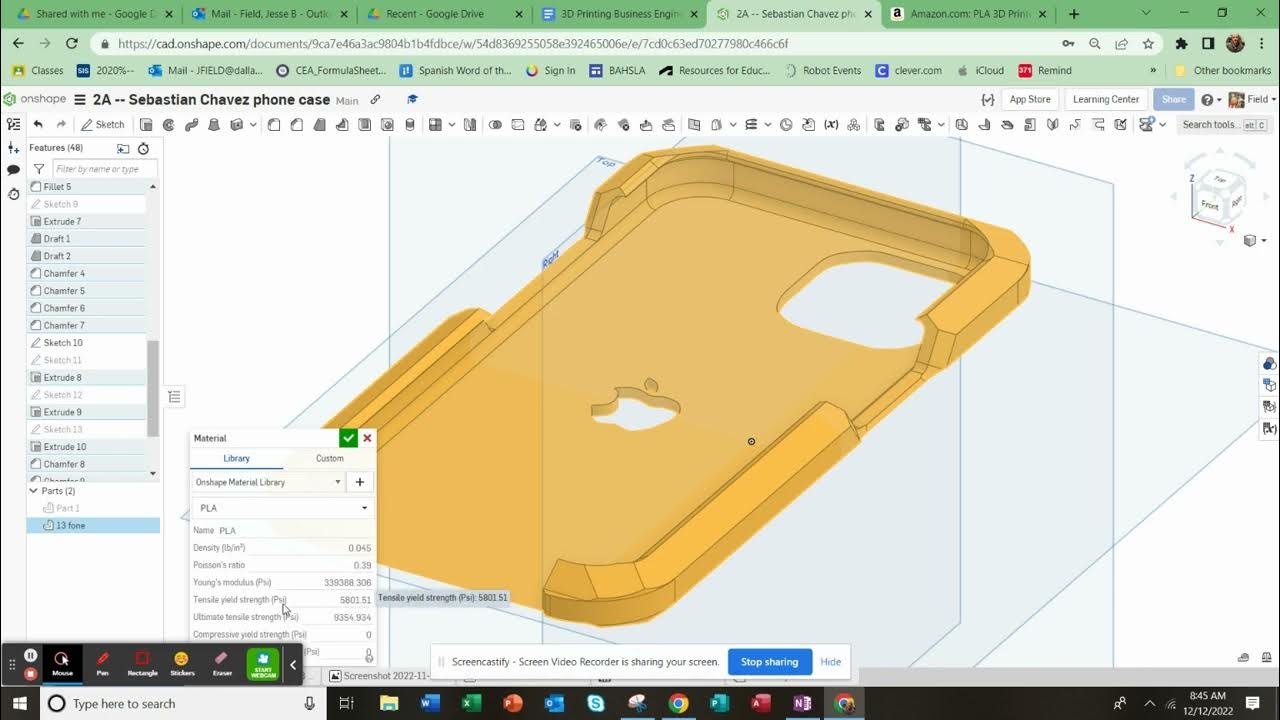Image resolution: width=1280 pixels, height=720 pixels.
Task: Select the Extrude tool icon
Action: point(146,125)
